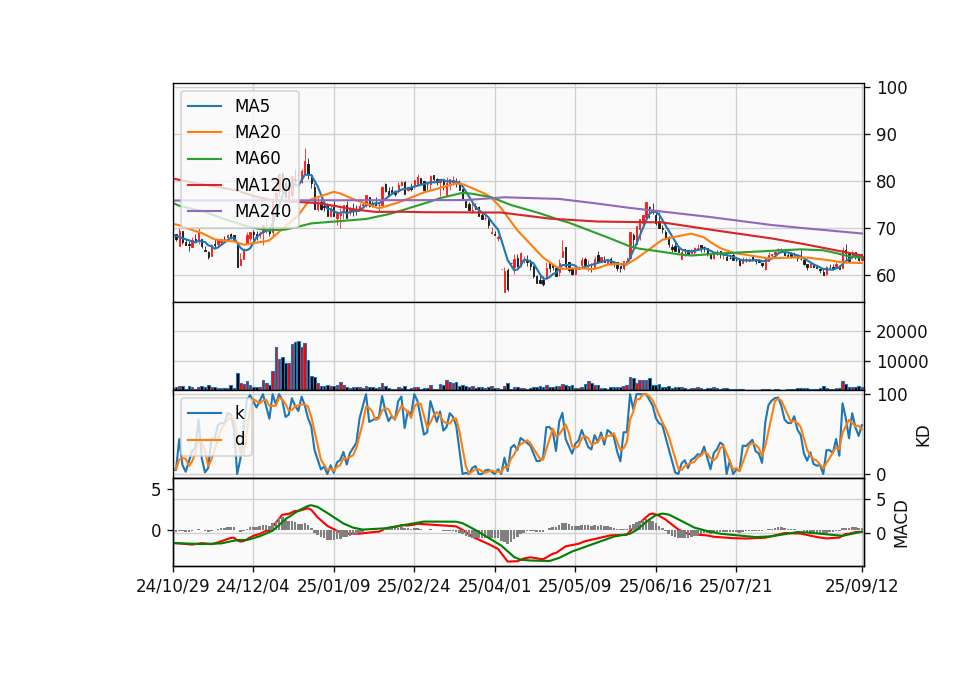
Task: Click the right-side MACD axis value 5
Action: [x=882, y=501]
